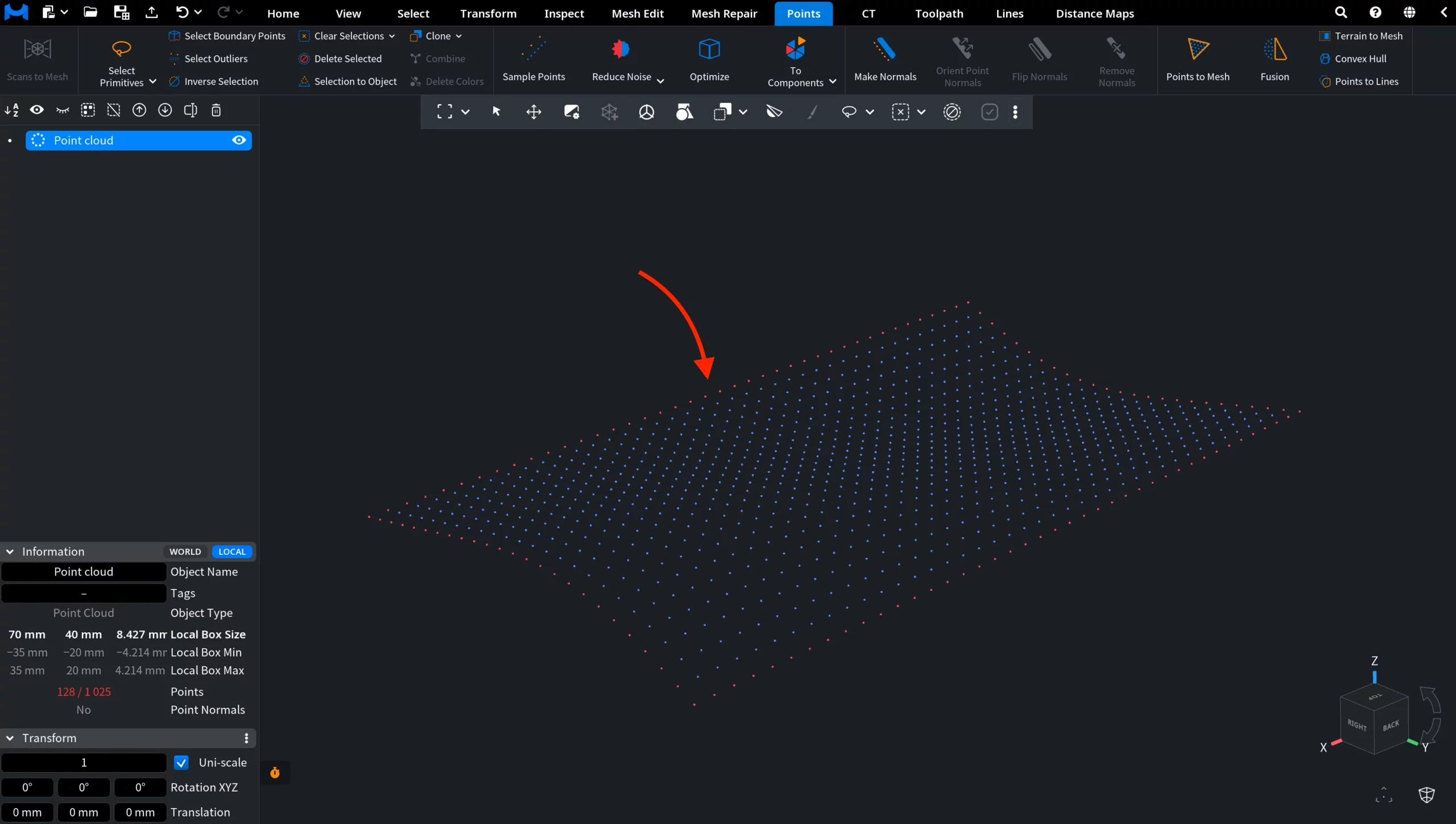Click the Undo arrow icon

[x=182, y=13]
